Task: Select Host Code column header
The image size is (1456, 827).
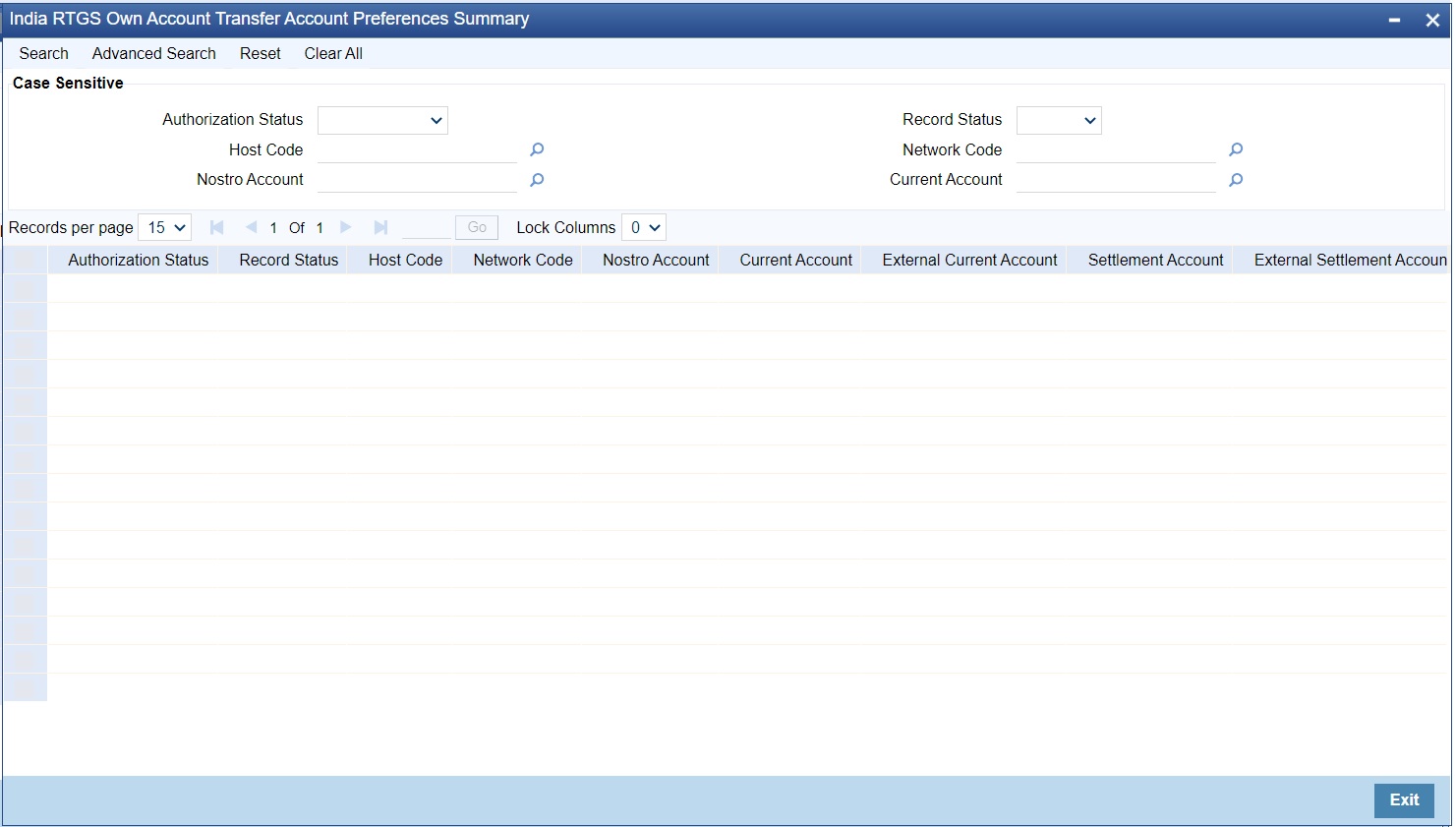Action: tap(405, 260)
